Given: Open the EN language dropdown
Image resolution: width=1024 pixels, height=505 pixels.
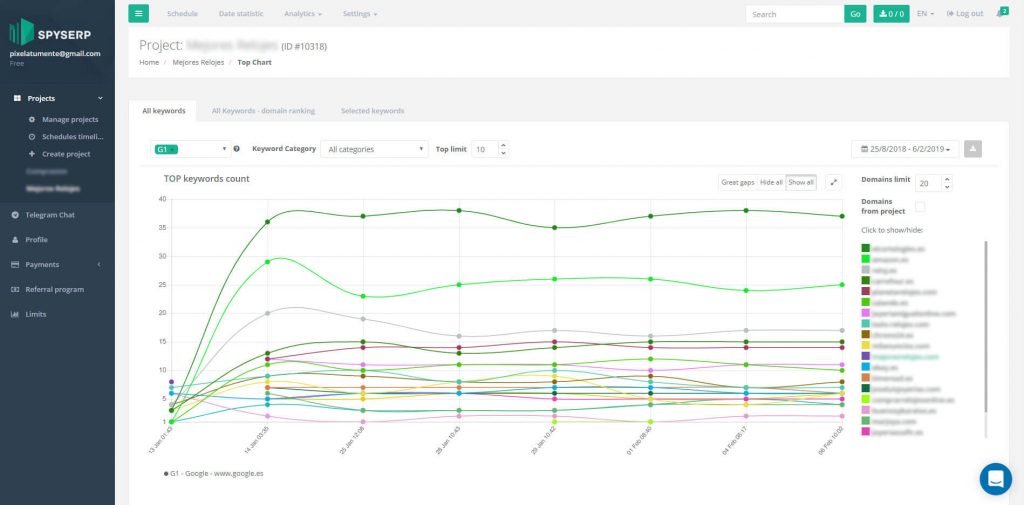Looking at the screenshot, I should tap(925, 14).
